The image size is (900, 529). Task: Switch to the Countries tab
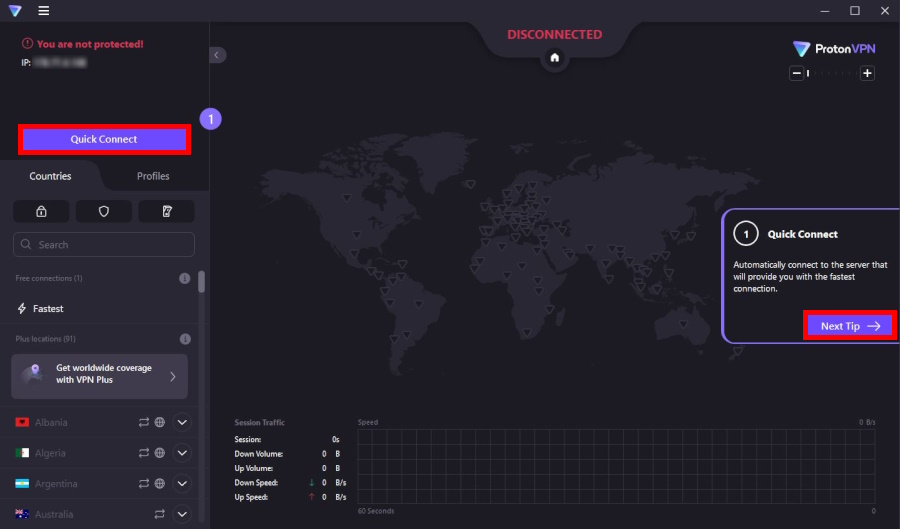click(51, 176)
